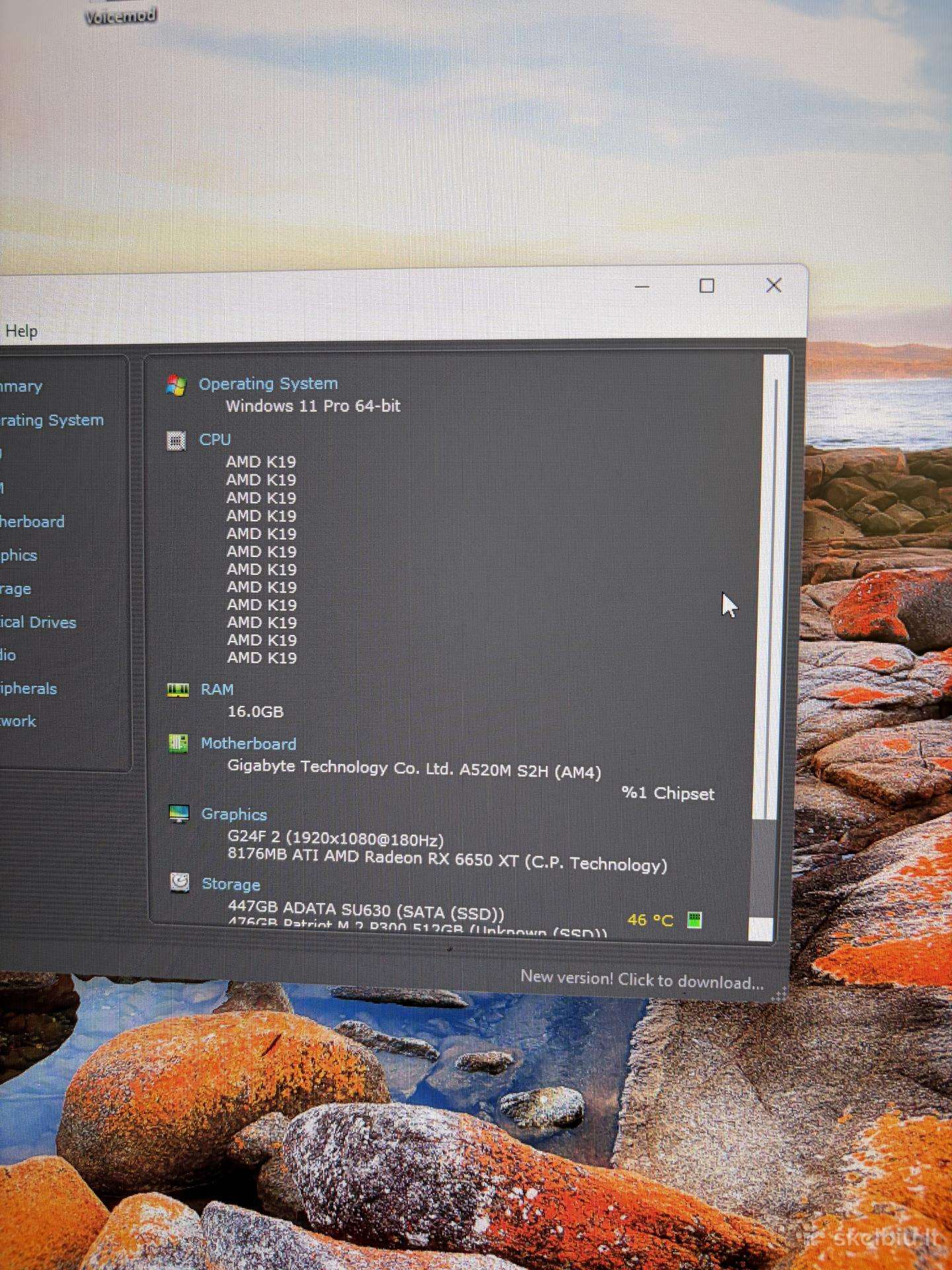Click the RAM memory stick icon
Viewport: 952px width, 1270px height.
[178, 690]
